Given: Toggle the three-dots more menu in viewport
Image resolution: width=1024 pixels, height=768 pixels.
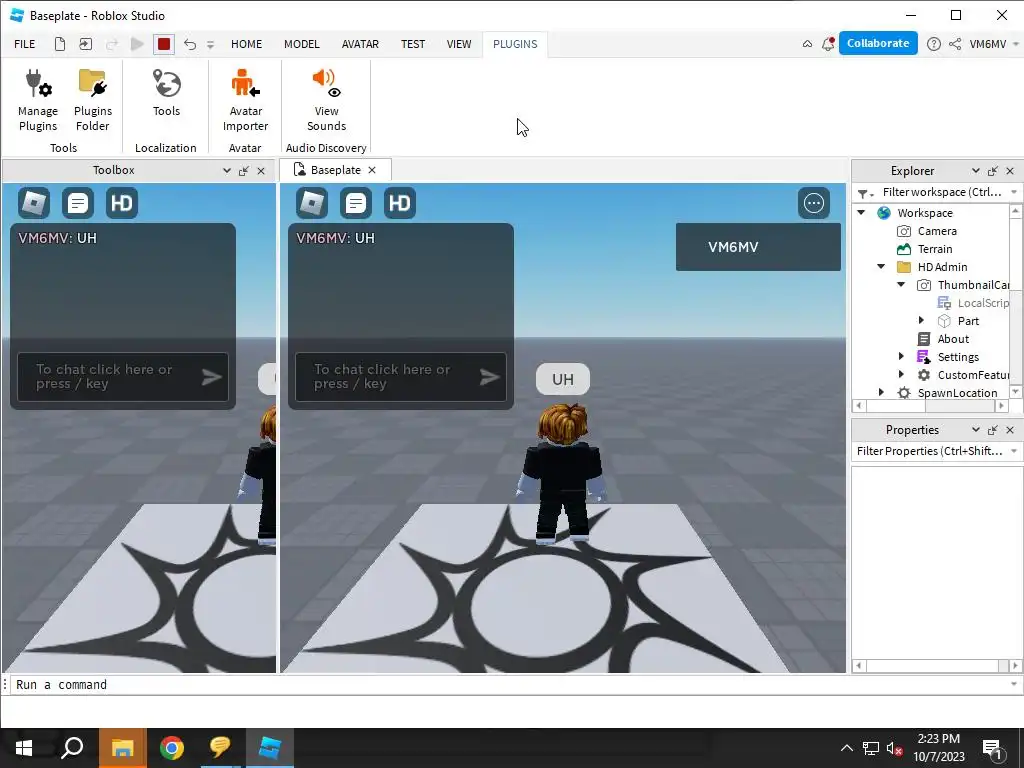Looking at the screenshot, I should [814, 203].
